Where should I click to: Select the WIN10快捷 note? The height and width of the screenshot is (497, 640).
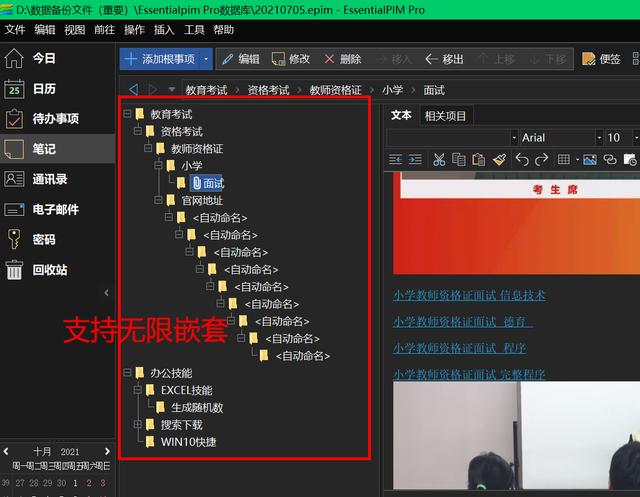pyautogui.click(x=189, y=442)
